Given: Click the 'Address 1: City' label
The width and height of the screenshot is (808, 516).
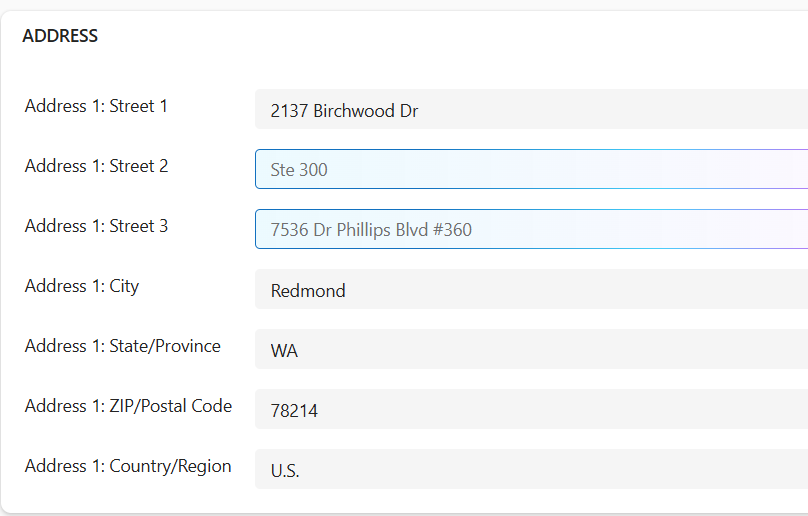Looking at the screenshot, I should click(82, 286).
